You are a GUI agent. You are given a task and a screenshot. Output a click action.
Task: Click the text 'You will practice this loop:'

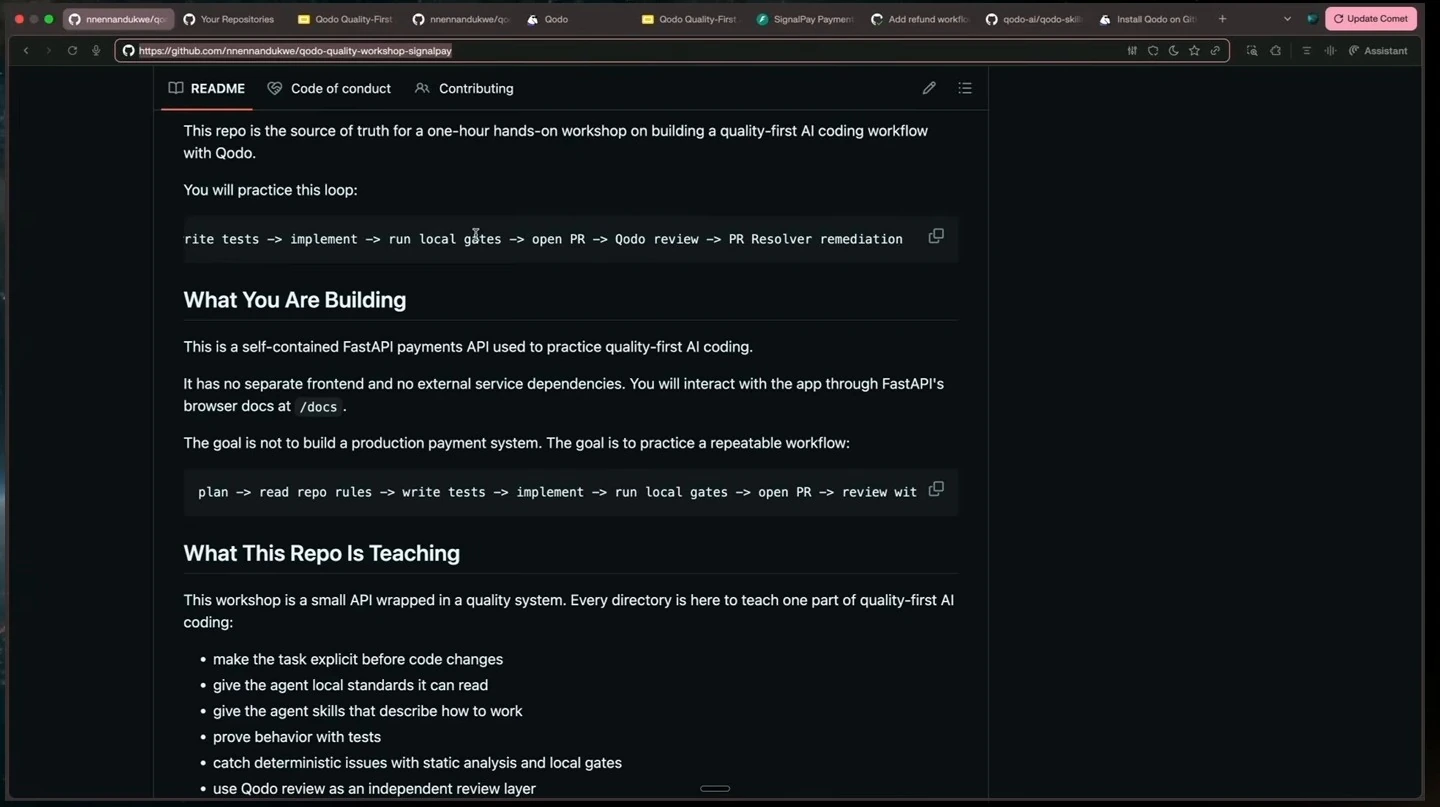point(270,190)
